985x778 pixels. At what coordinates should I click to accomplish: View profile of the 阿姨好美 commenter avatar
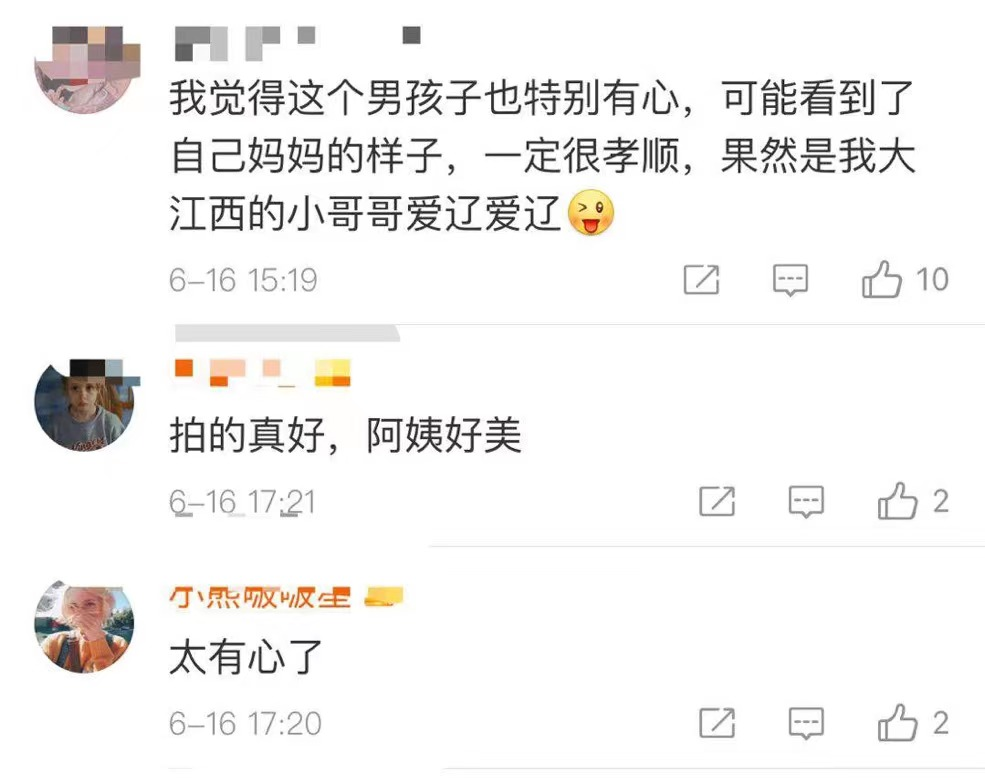click(x=85, y=405)
